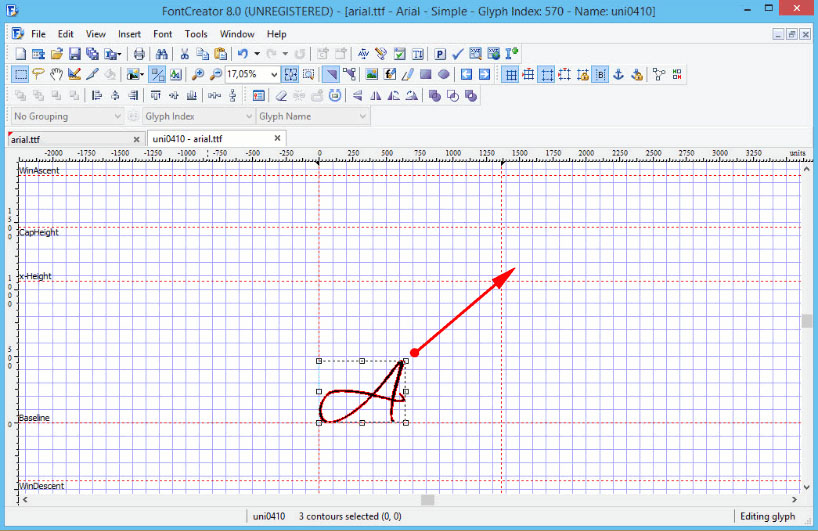Viewport: 818px width, 531px height.
Task: Click the Test font P icon
Action: (x=440, y=54)
